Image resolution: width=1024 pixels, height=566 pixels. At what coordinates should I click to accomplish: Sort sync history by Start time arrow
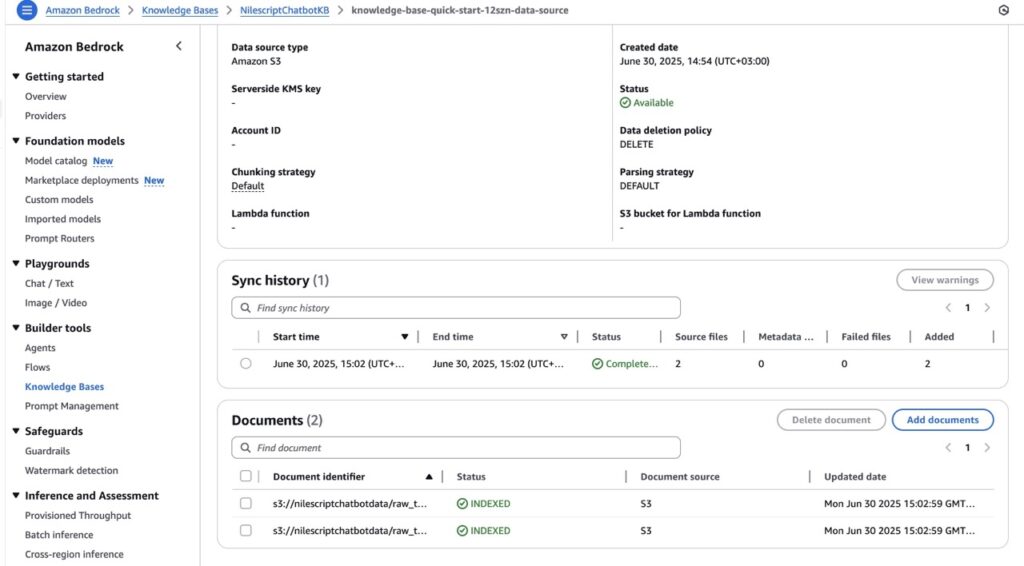pyautogui.click(x=405, y=337)
